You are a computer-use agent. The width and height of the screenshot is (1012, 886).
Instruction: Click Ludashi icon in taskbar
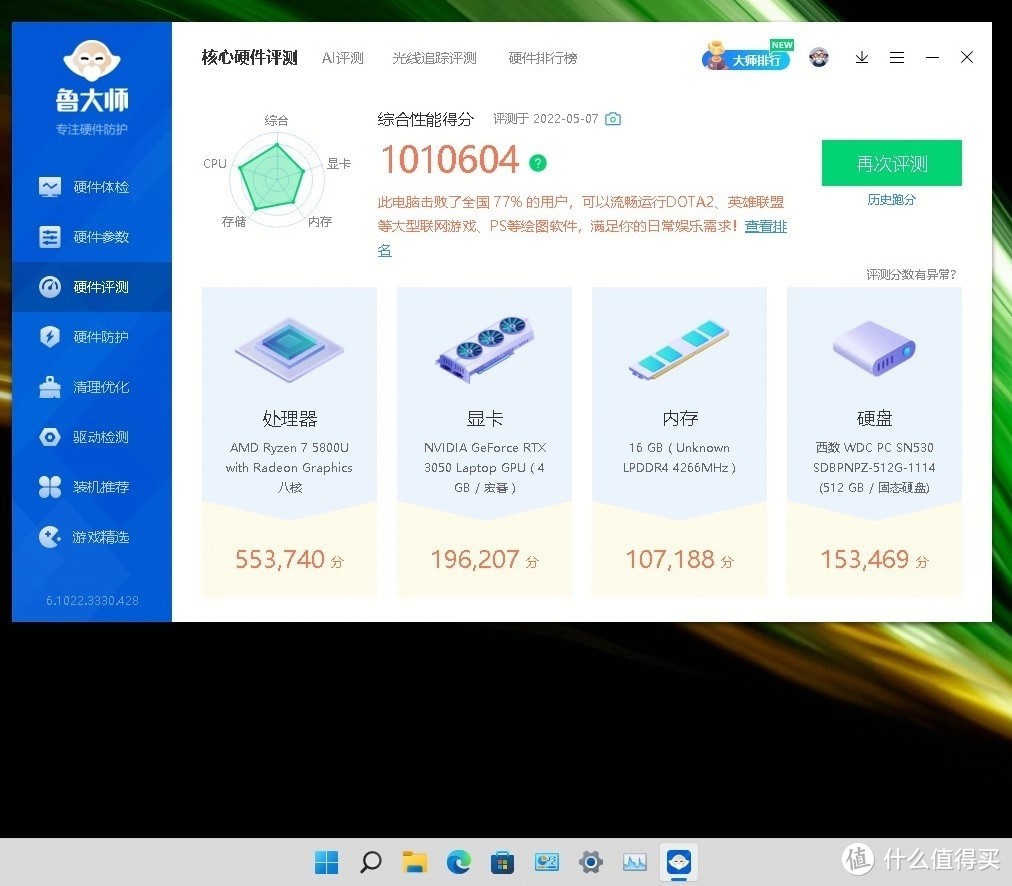679,862
